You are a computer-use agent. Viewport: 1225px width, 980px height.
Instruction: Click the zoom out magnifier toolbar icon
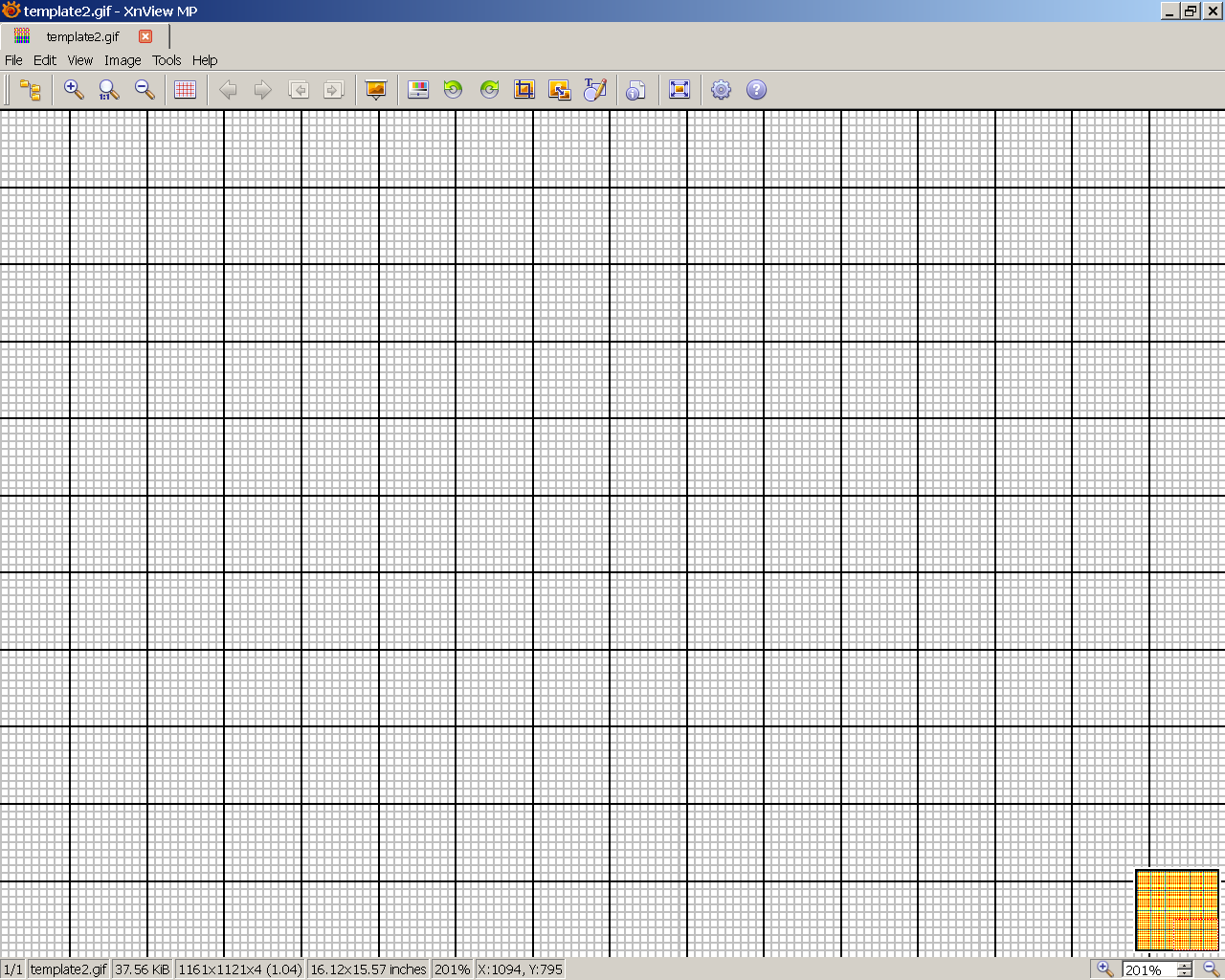[145, 90]
